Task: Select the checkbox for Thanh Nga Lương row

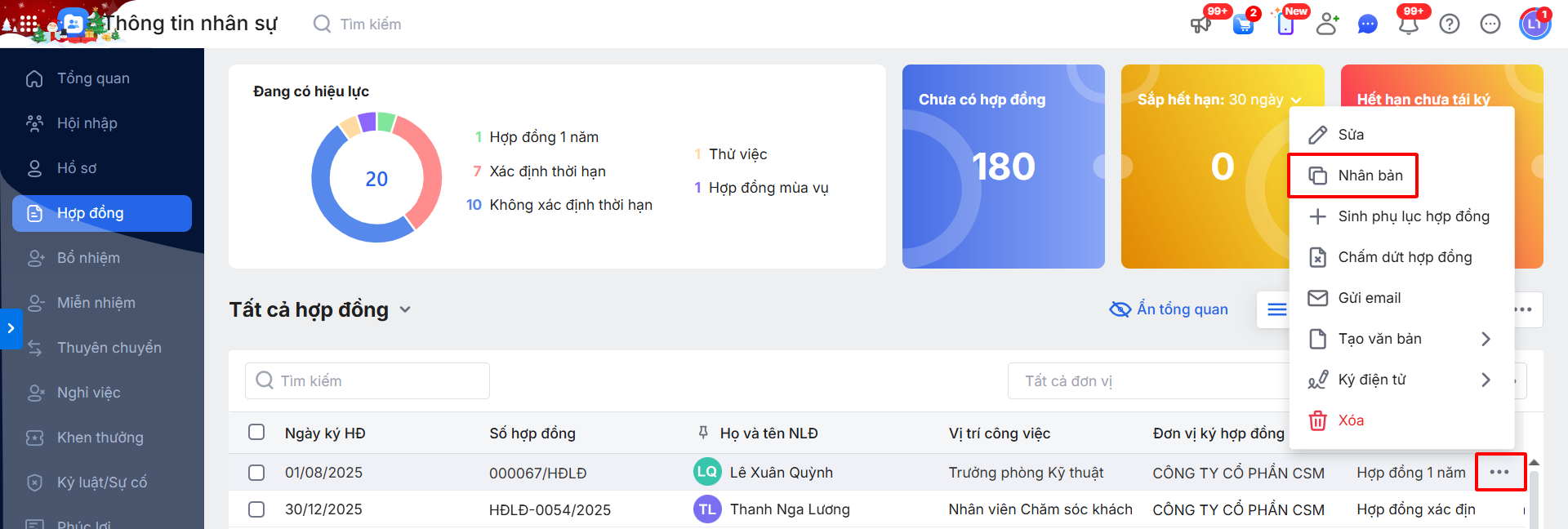Action: coord(256,509)
